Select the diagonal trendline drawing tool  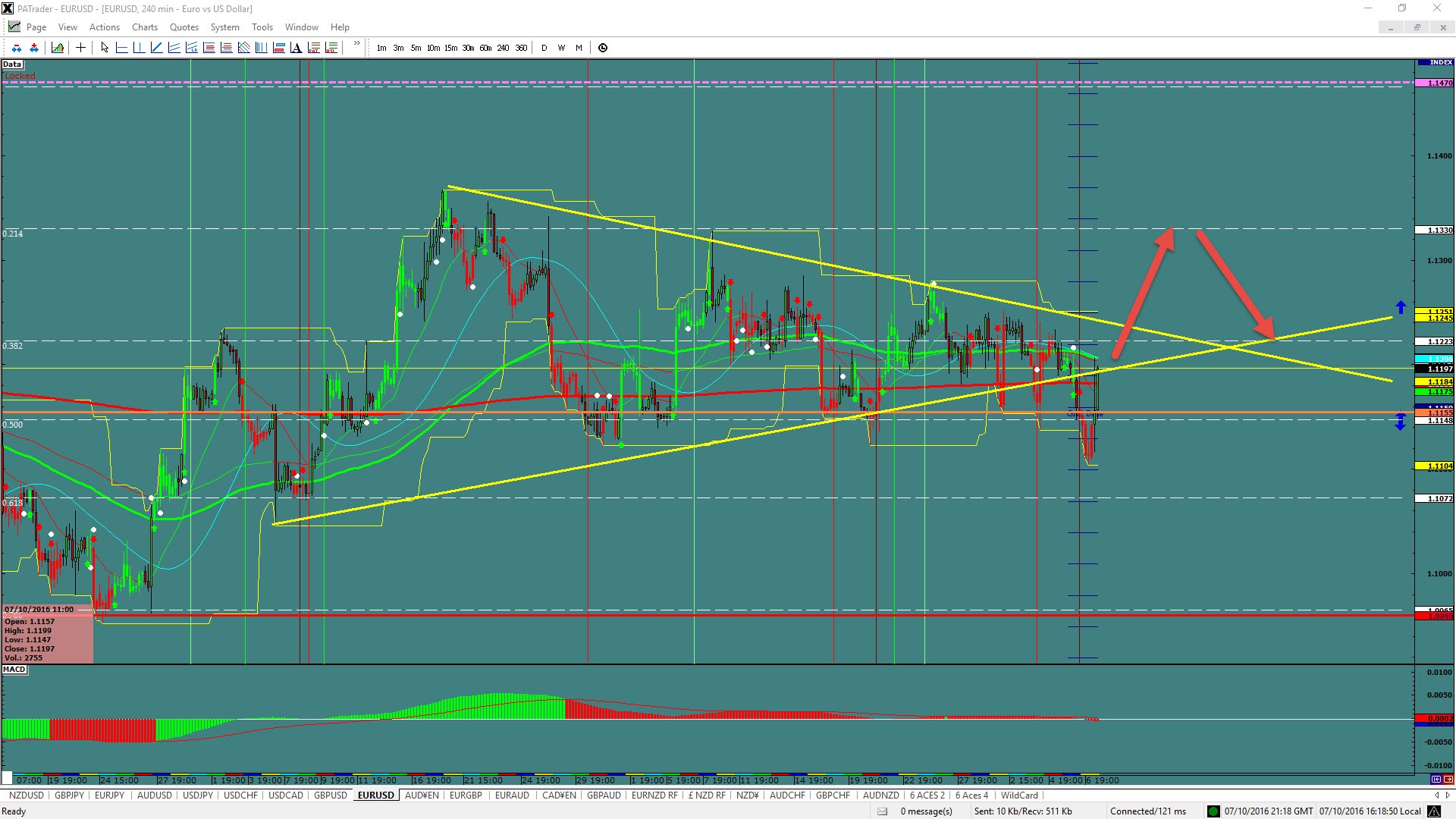coord(156,48)
